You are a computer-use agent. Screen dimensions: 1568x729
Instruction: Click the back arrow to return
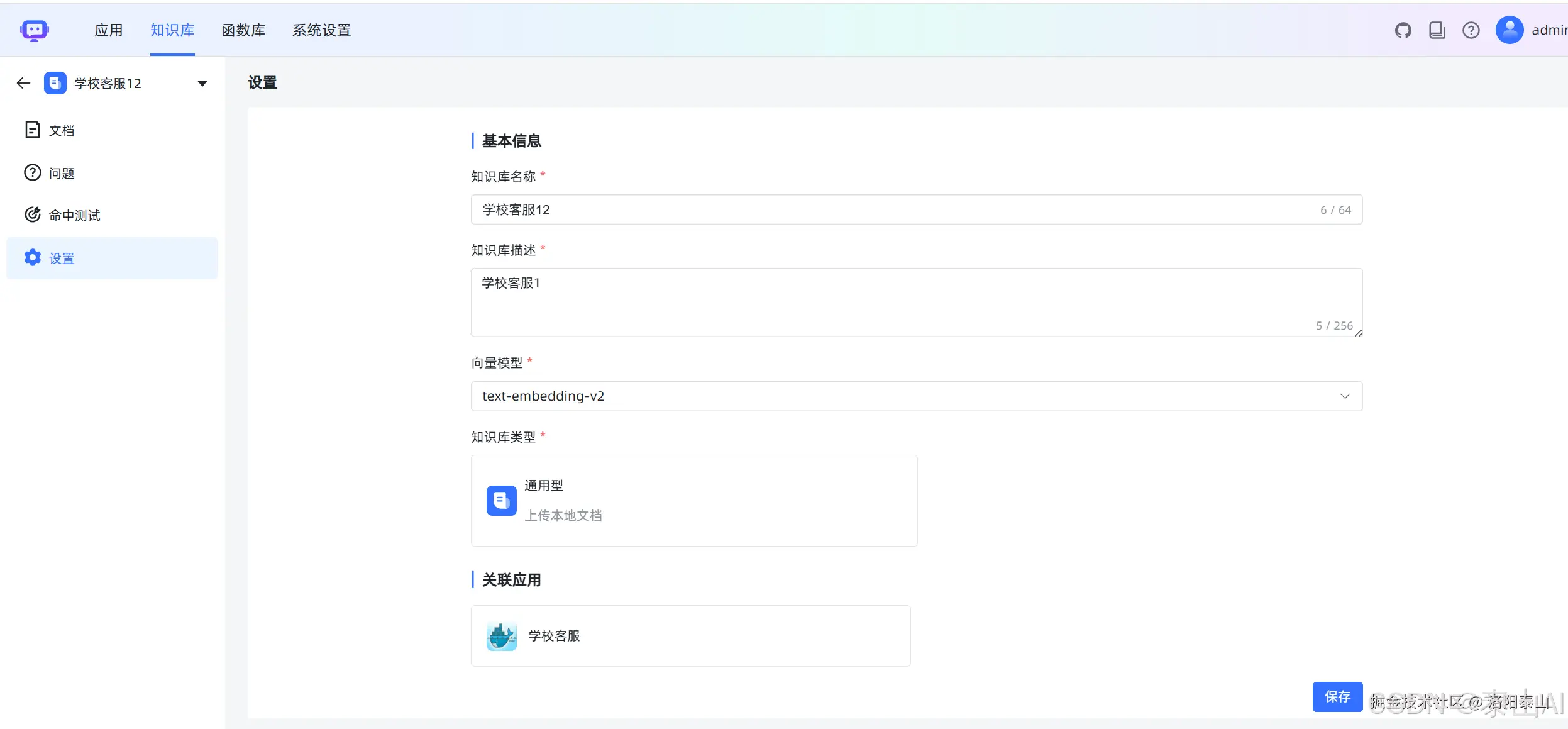23,82
